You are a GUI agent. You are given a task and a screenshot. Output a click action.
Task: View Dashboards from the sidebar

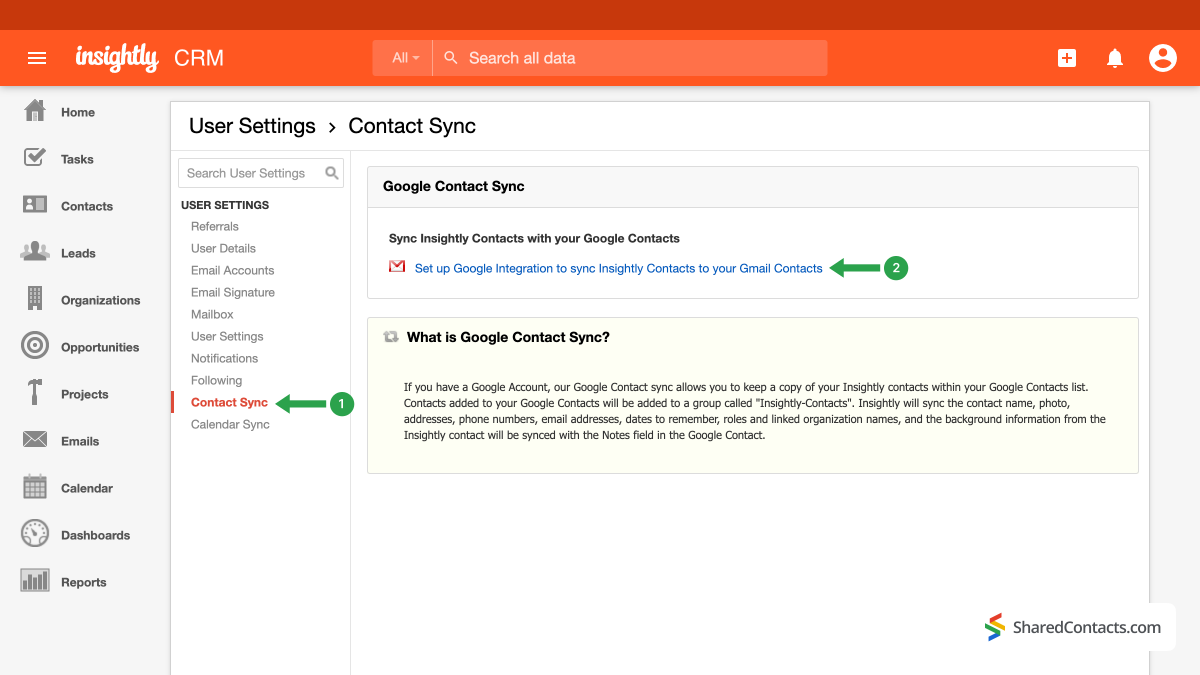[x=96, y=536]
